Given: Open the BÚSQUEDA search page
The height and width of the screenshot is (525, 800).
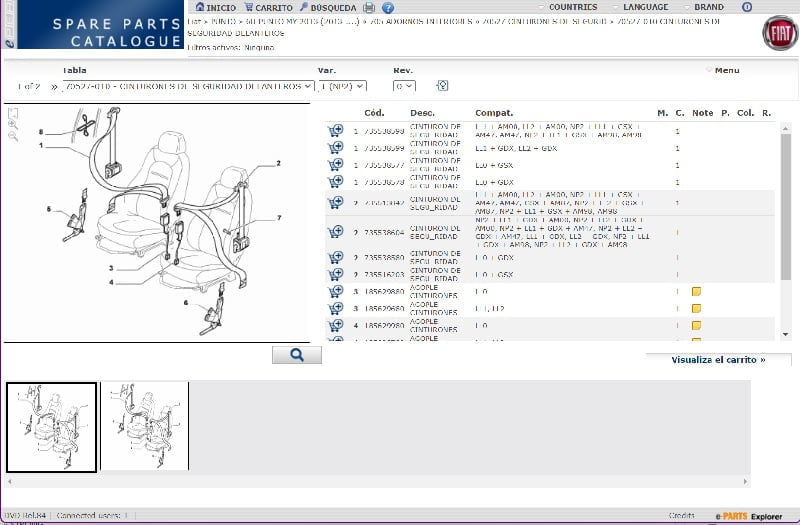Looking at the screenshot, I should tap(328, 7).
